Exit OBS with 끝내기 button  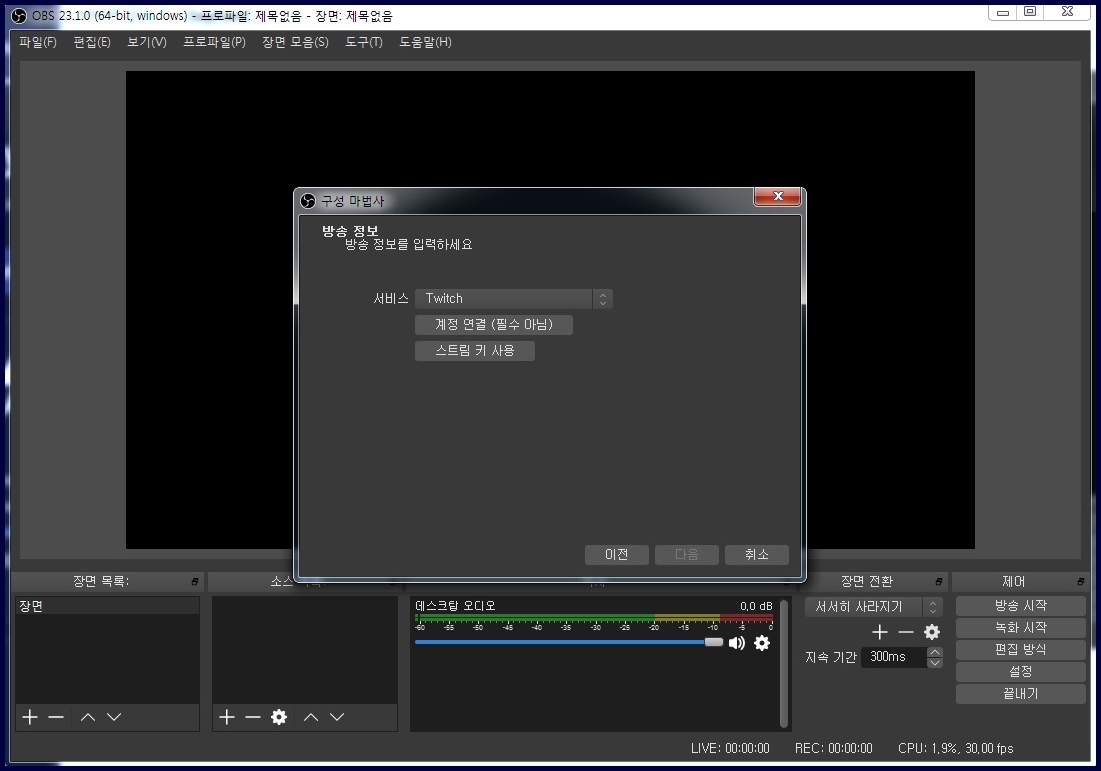click(x=1020, y=694)
